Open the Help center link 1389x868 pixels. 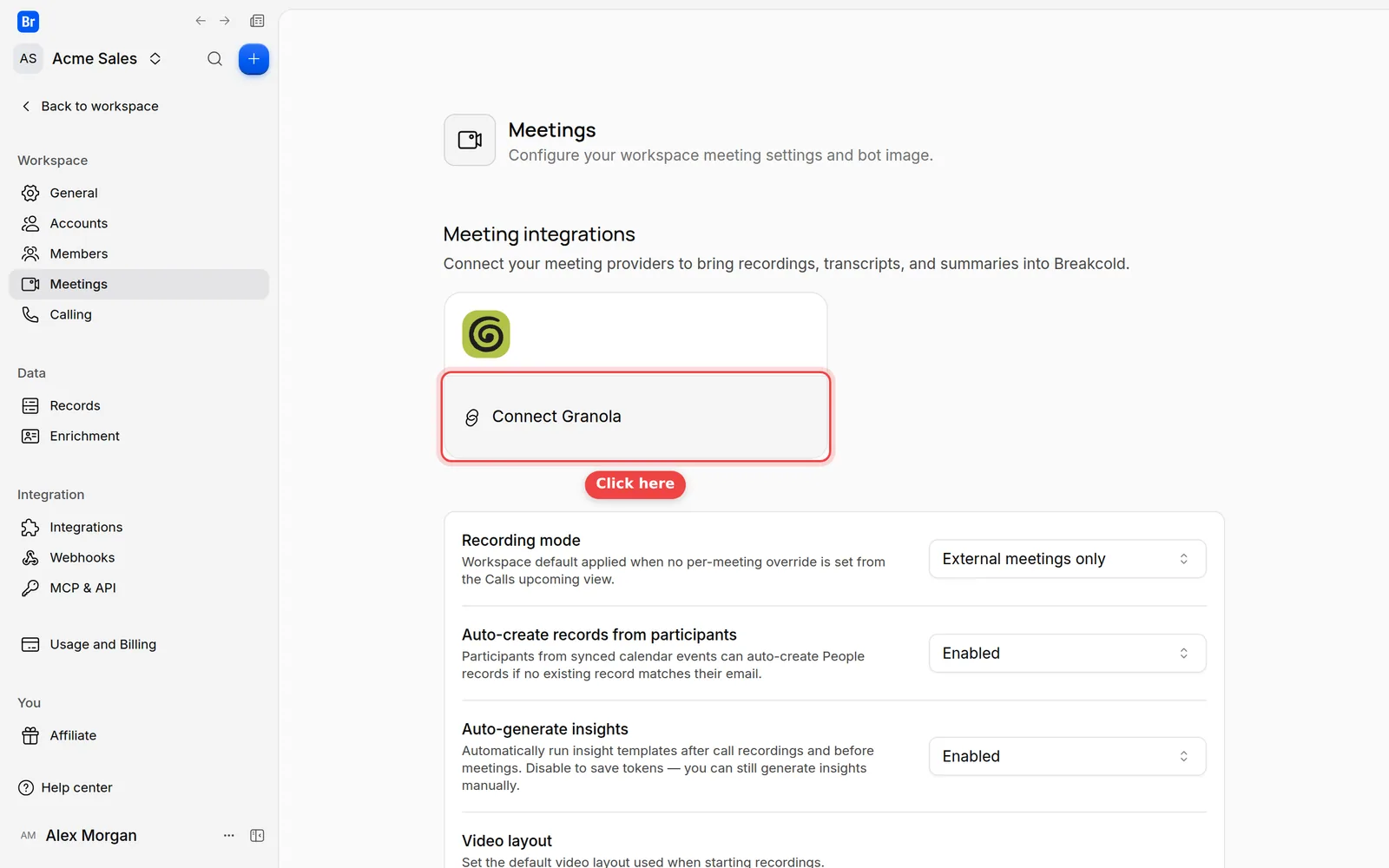pyautogui.click(x=66, y=787)
